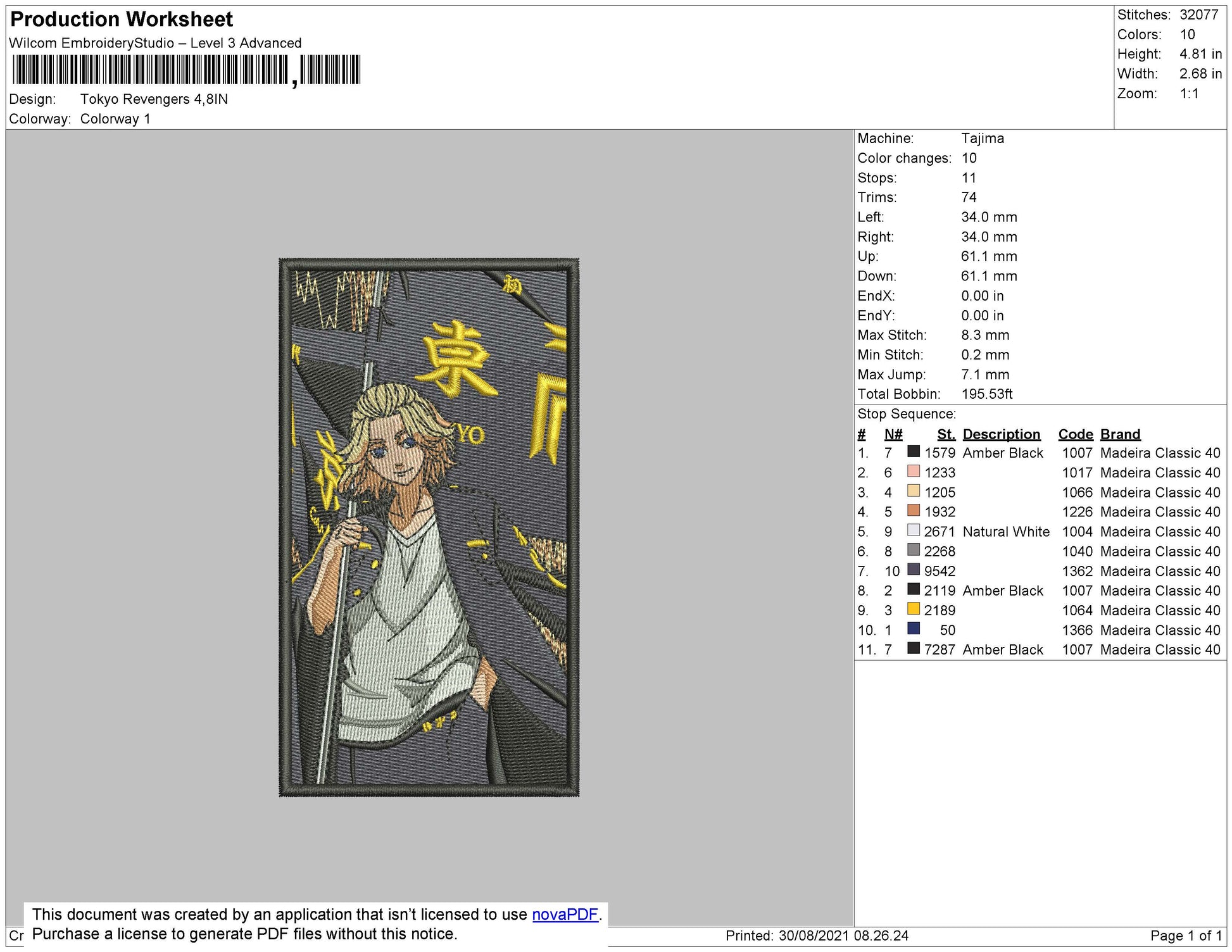1232x952 pixels.
Task: Select the Natural White swatch in row 5
Action: (x=913, y=530)
